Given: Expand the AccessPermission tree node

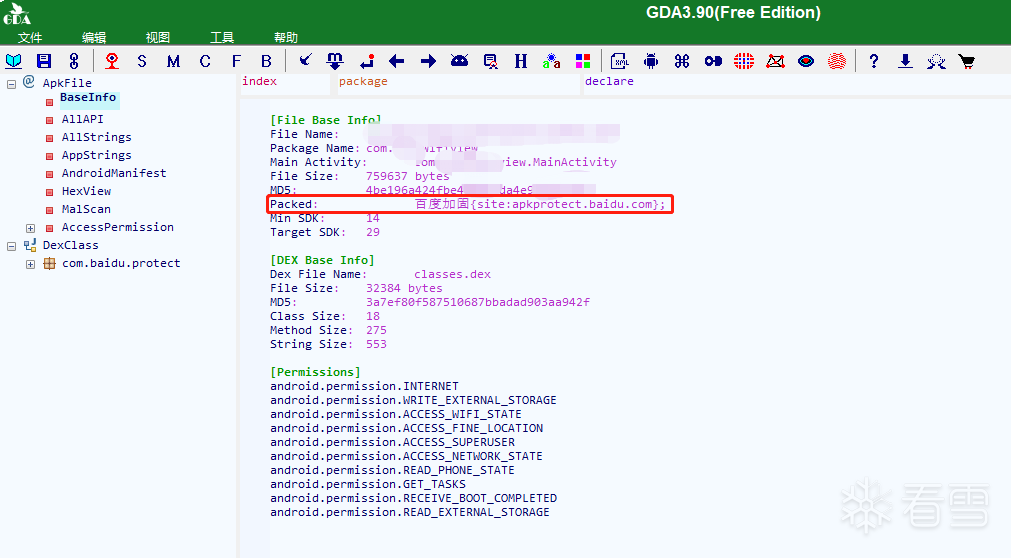Looking at the screenshot, I should point(30,228).
